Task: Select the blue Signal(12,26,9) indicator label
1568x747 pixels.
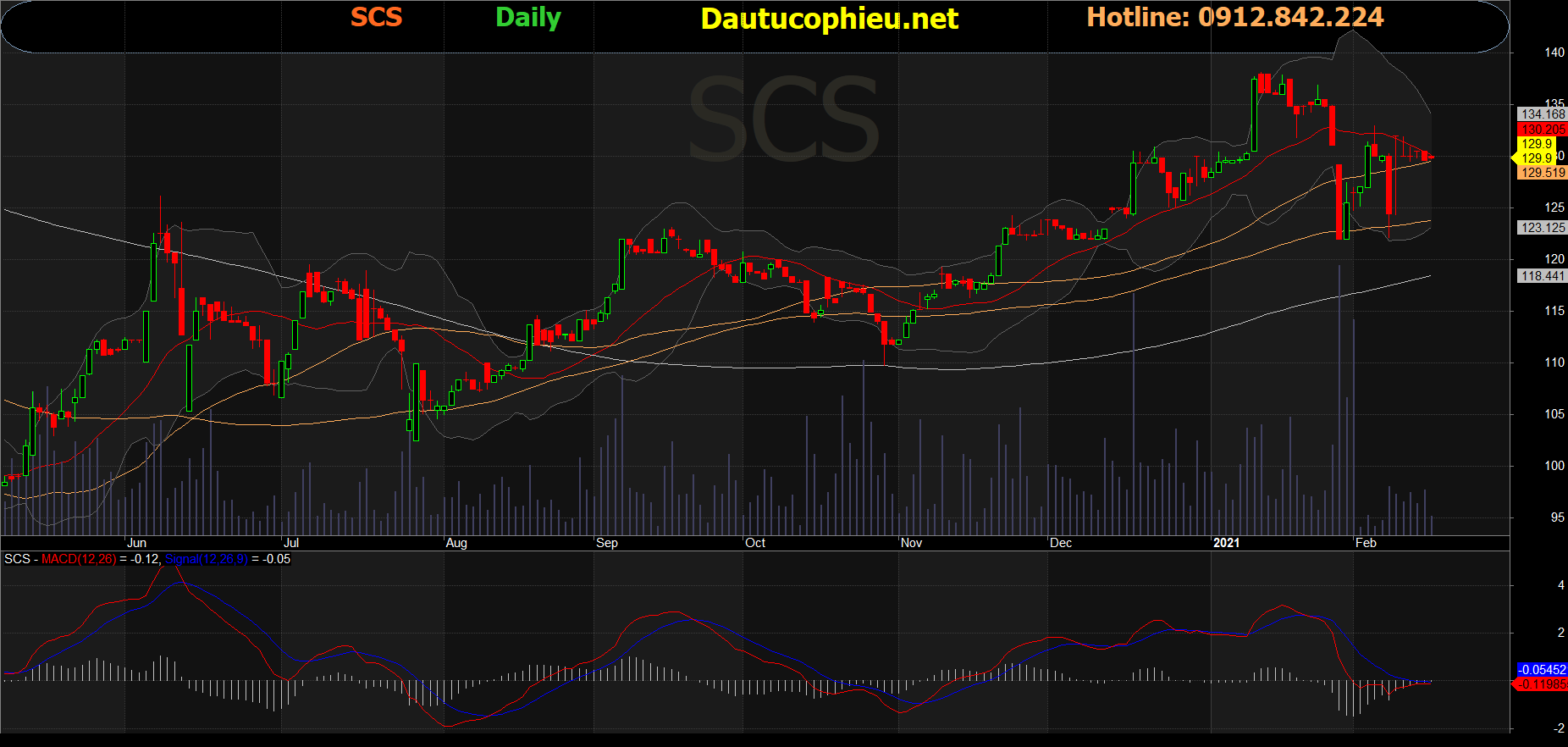Action: (x=206, y=559)
